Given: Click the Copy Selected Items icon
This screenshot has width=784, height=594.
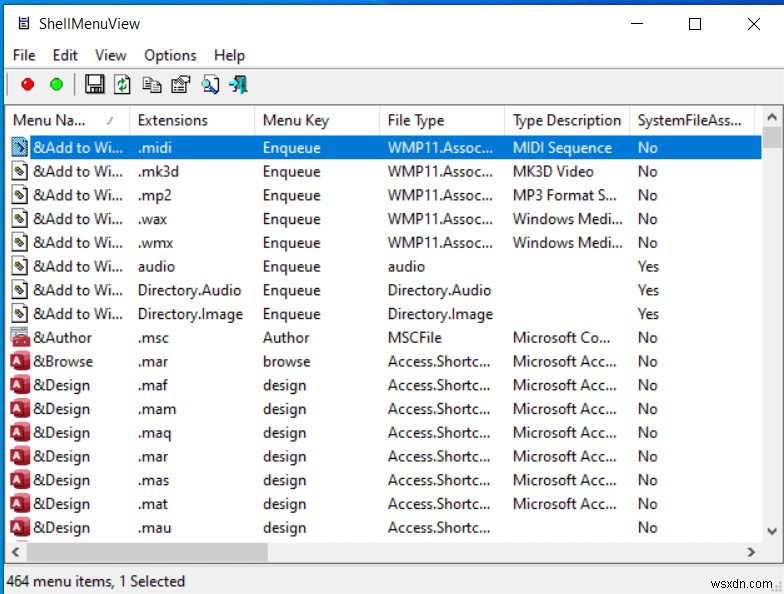Looking at the screenshot, I should coord(152,85).
